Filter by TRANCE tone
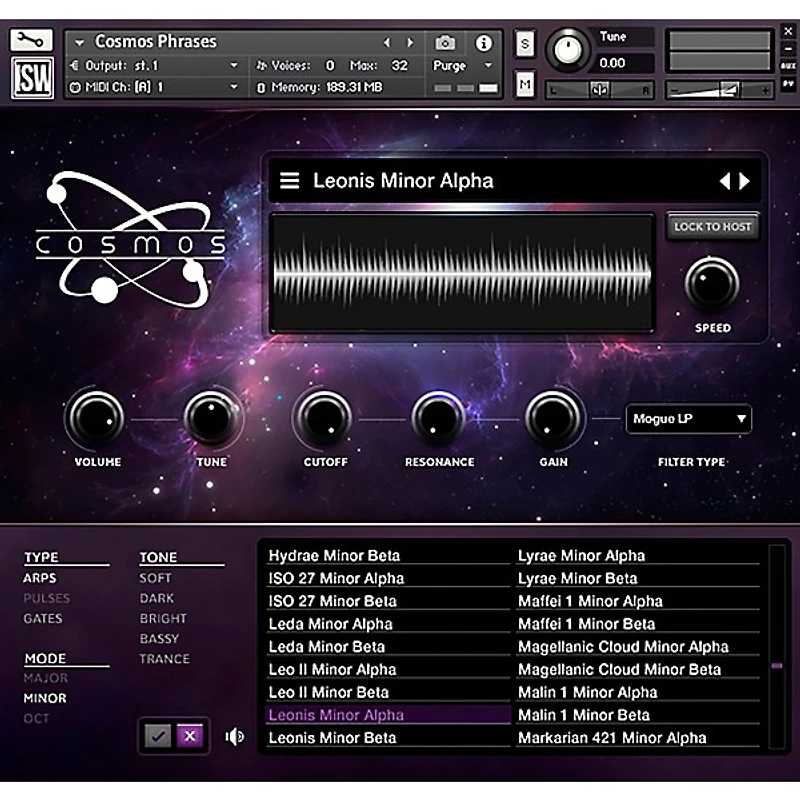 (x=164, y=659)
